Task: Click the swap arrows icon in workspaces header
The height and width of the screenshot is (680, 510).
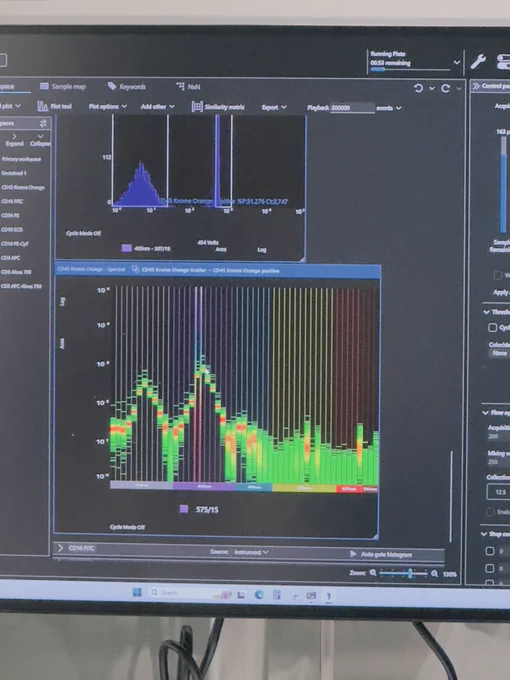Action: click(x=43, y=124)
